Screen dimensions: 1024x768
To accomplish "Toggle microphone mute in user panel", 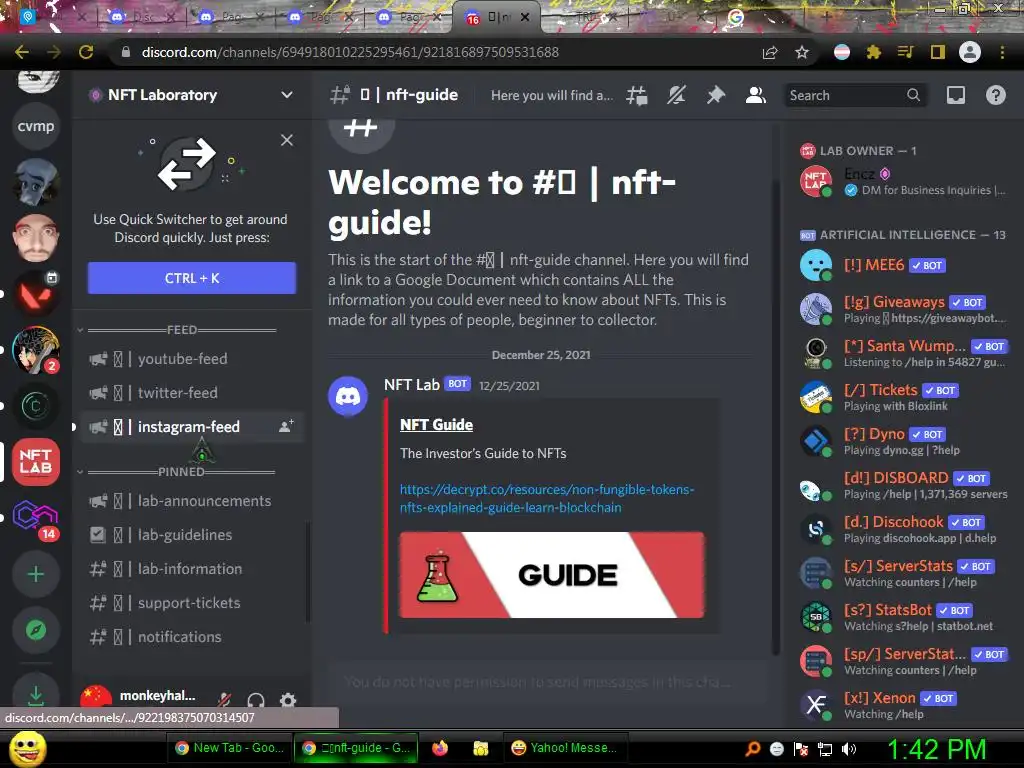I will pos(224,700).
